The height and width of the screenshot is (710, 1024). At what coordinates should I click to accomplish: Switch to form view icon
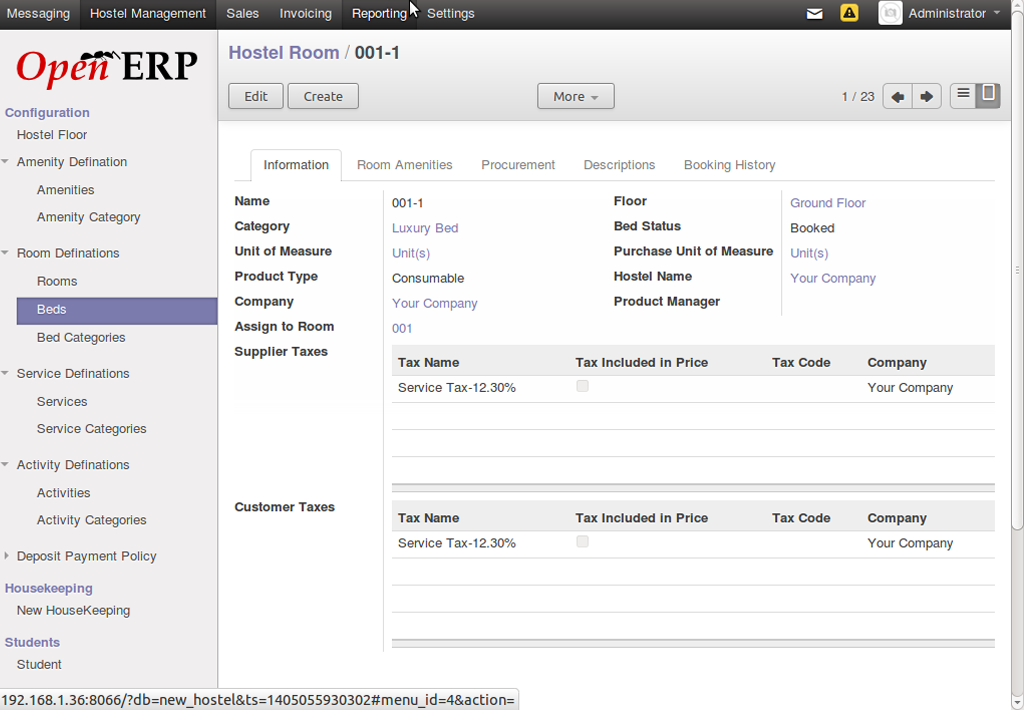tap(988, 95)
